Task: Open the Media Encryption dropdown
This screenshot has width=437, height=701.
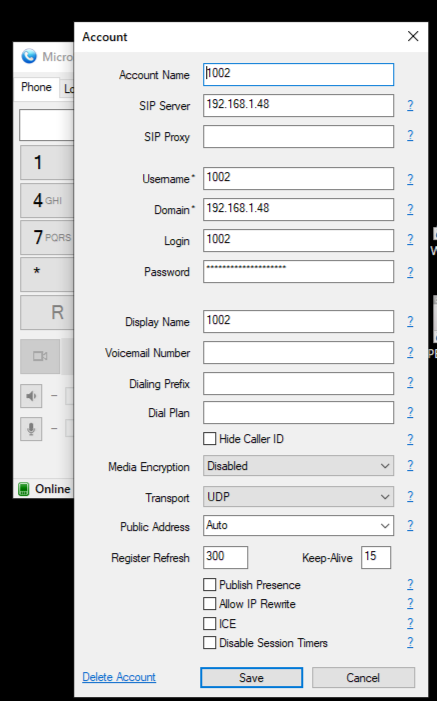Action: (298, 466)
